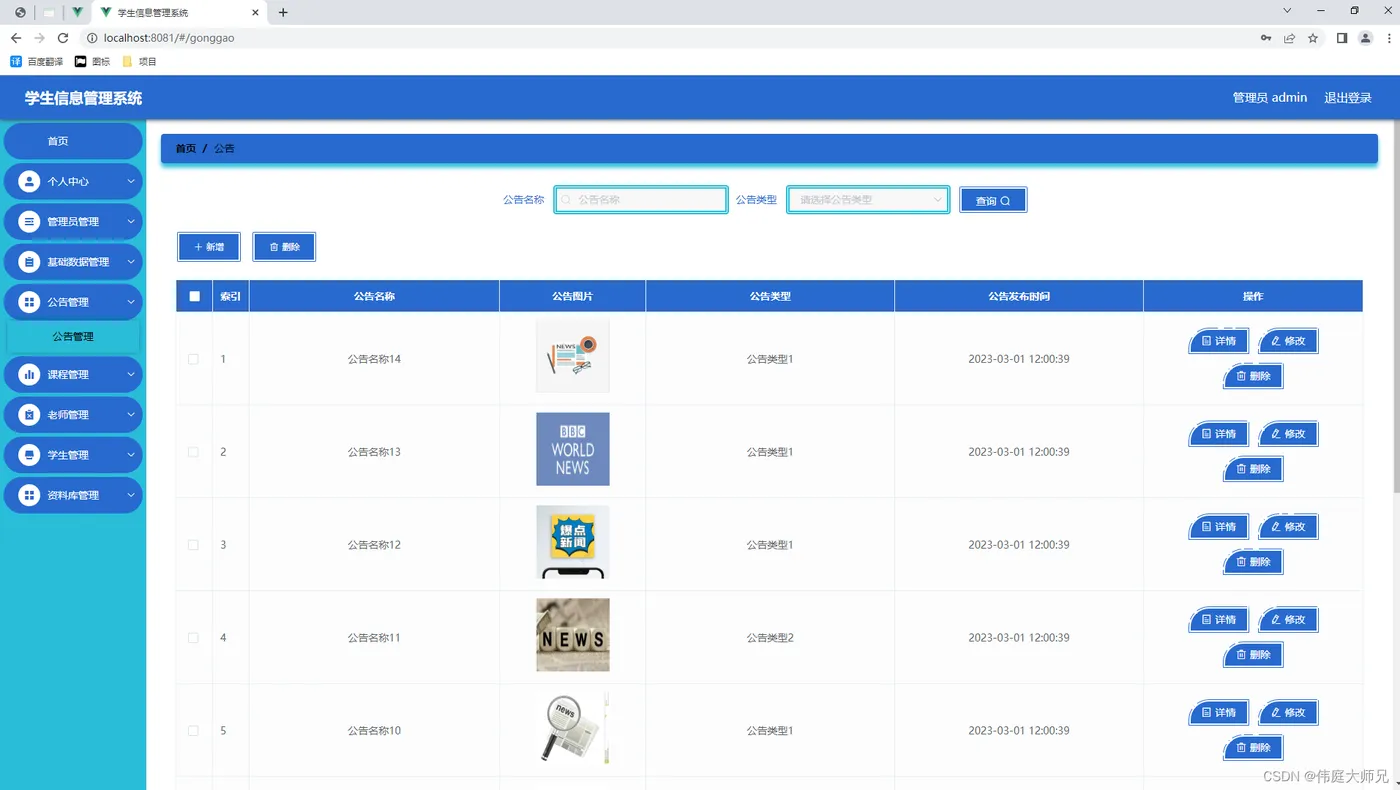
Task: Open the Chrome three-dot menu
Action: (1389, 38)
